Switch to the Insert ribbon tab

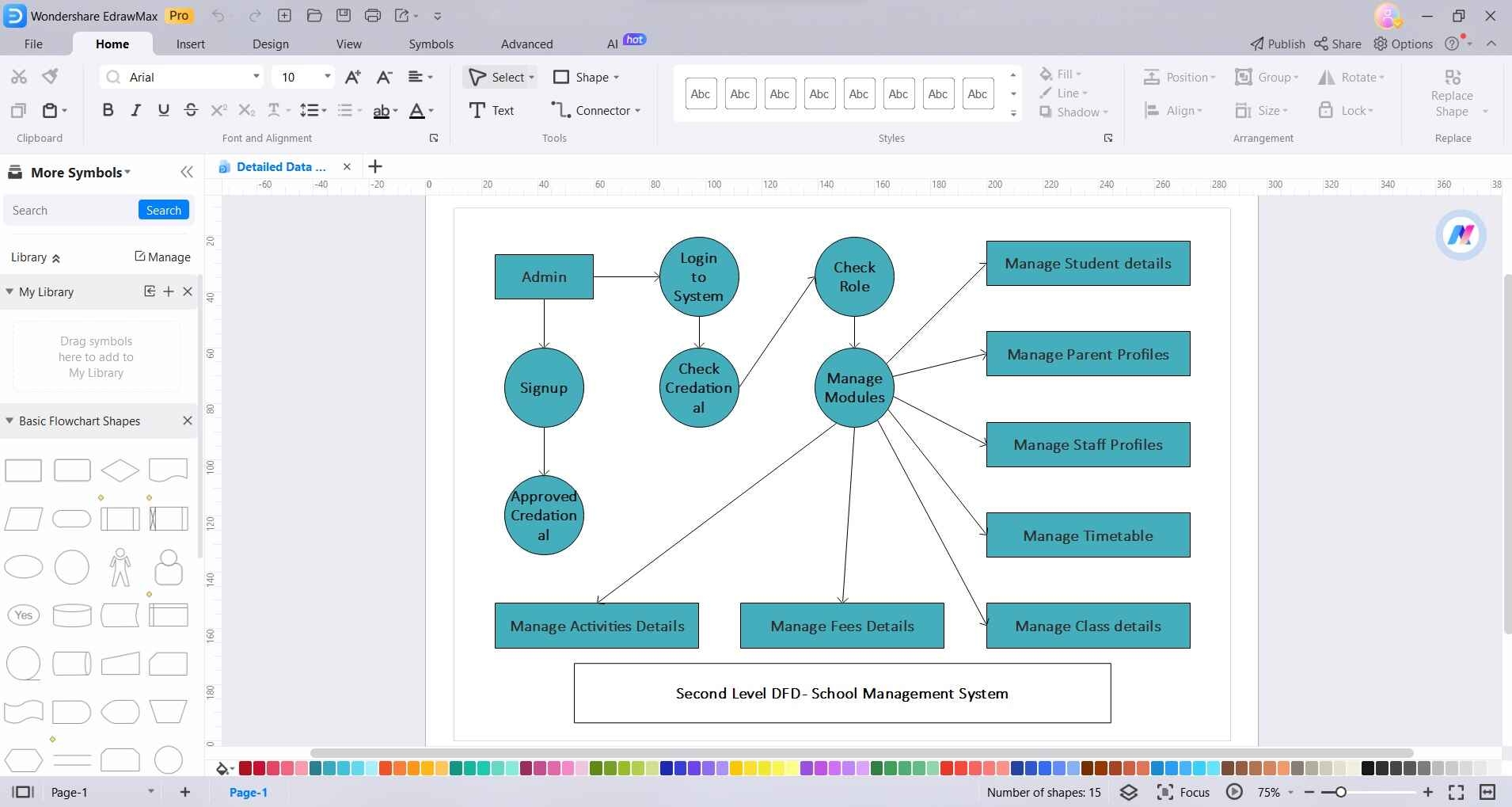(x=190, y=44)
